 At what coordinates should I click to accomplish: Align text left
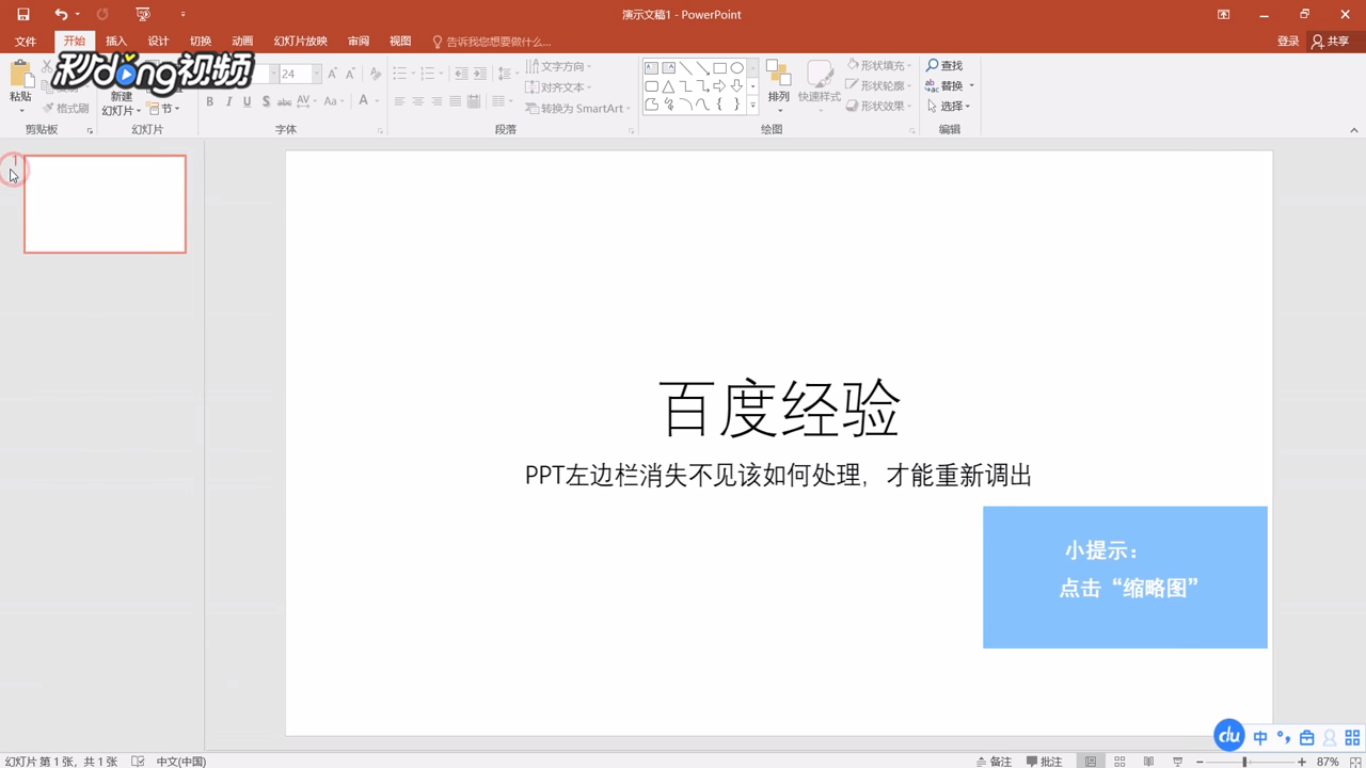pos(399,101)
